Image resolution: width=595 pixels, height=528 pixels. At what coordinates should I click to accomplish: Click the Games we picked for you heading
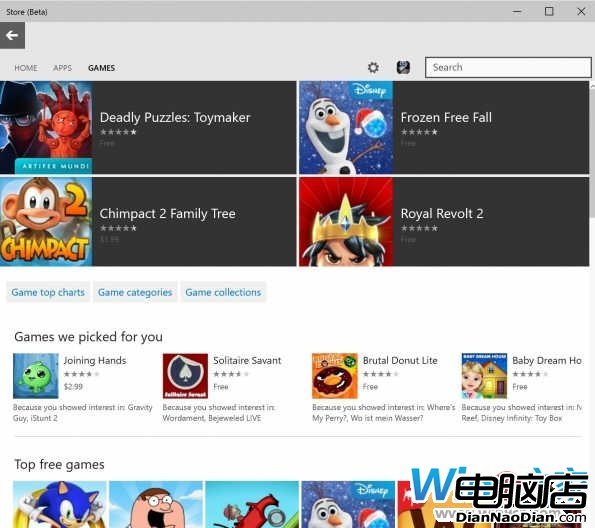click(88, 337)
